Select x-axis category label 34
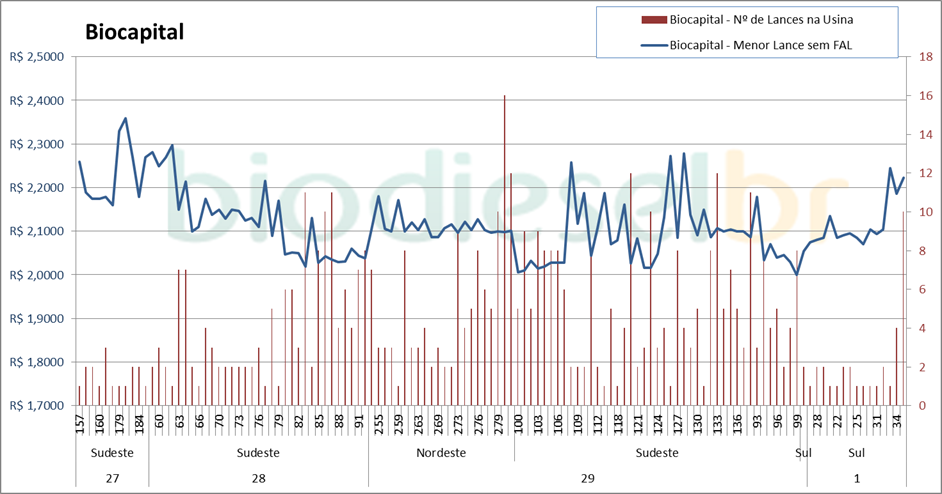This screenshot has height=494, width=942. (897, 424)
